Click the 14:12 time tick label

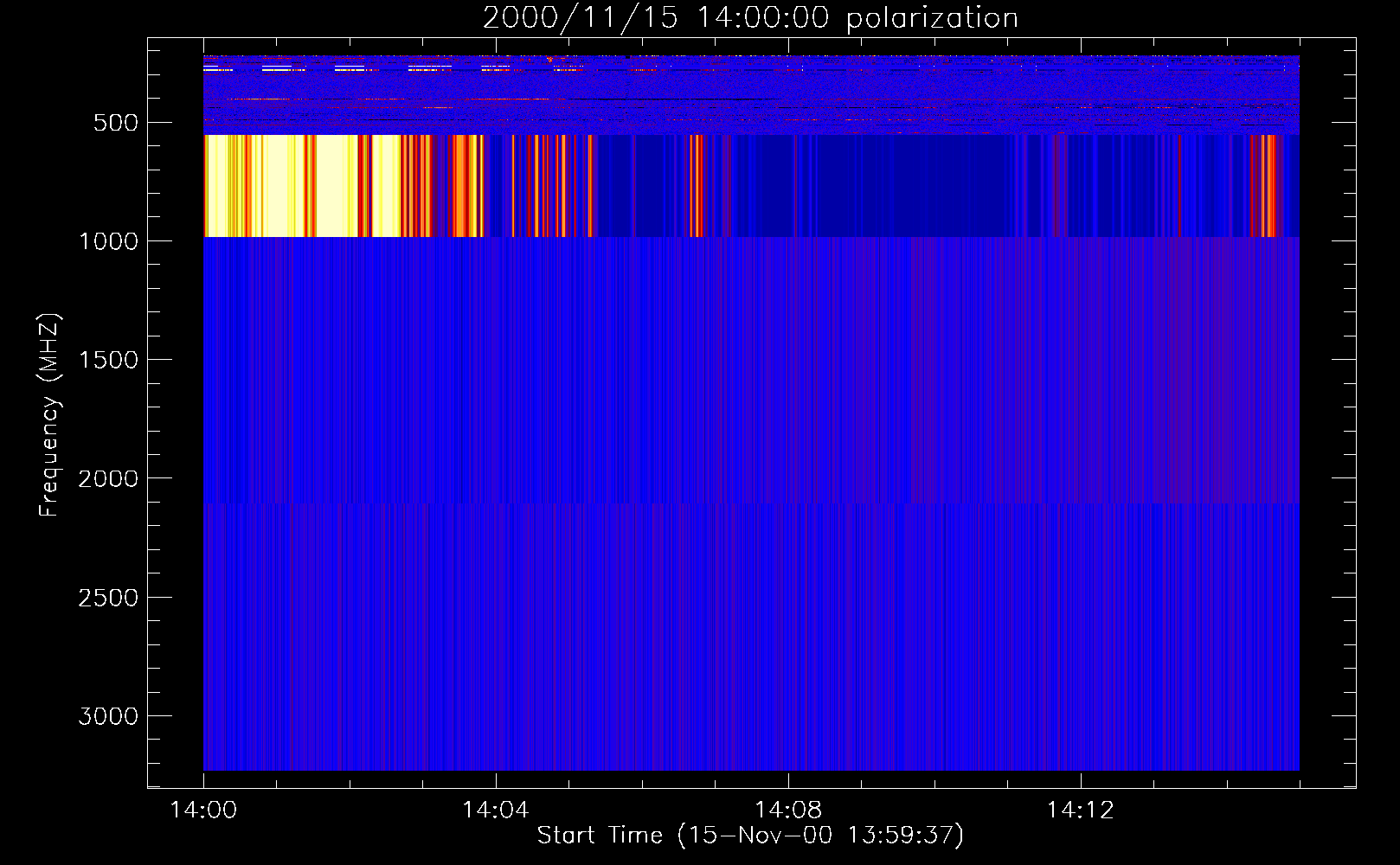[1080, 811]
